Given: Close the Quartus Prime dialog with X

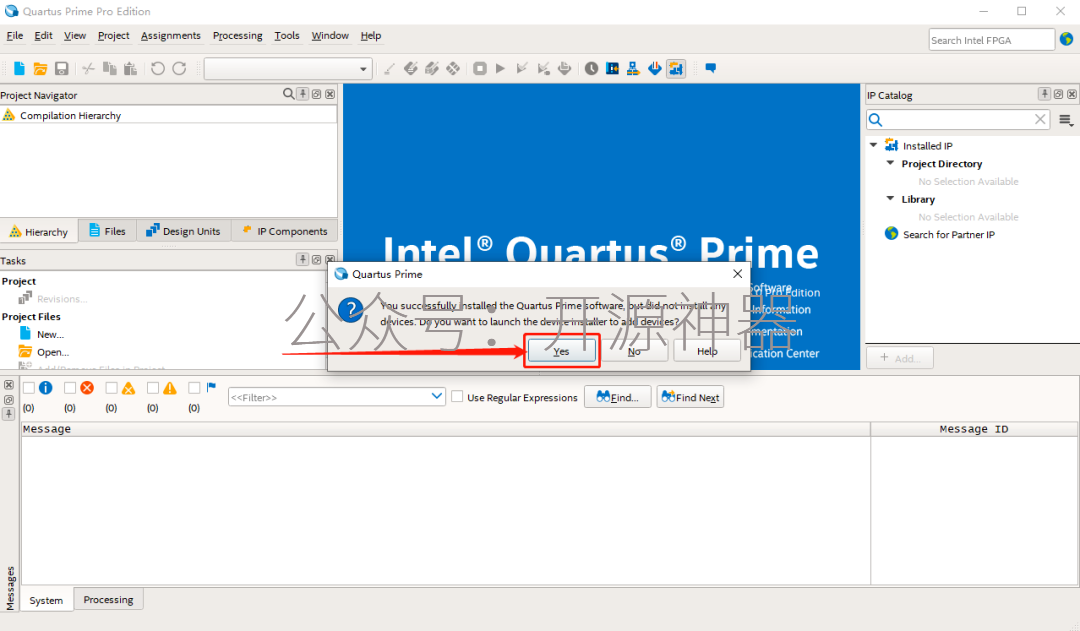Looking at the screenshot, I should [737, 273].
